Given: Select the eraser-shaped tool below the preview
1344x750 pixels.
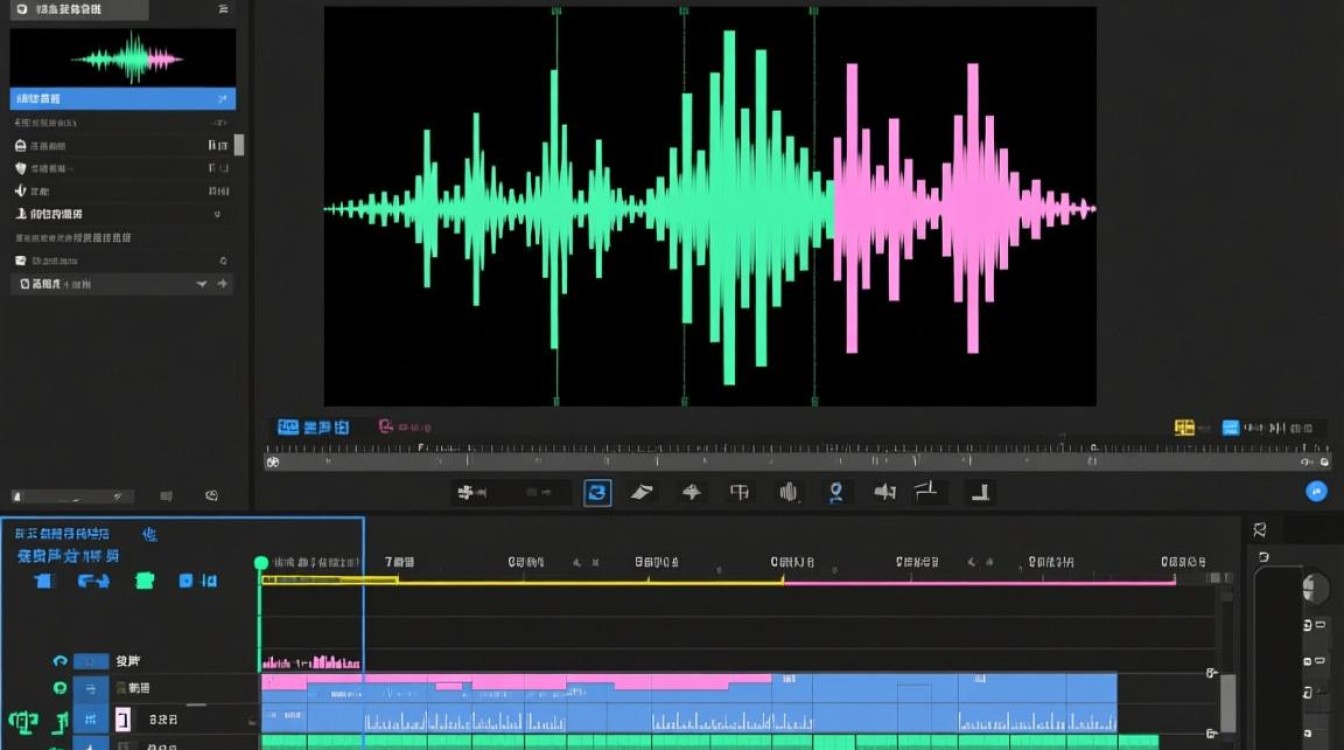Looking at the screenshot, I should pos(642,492).
